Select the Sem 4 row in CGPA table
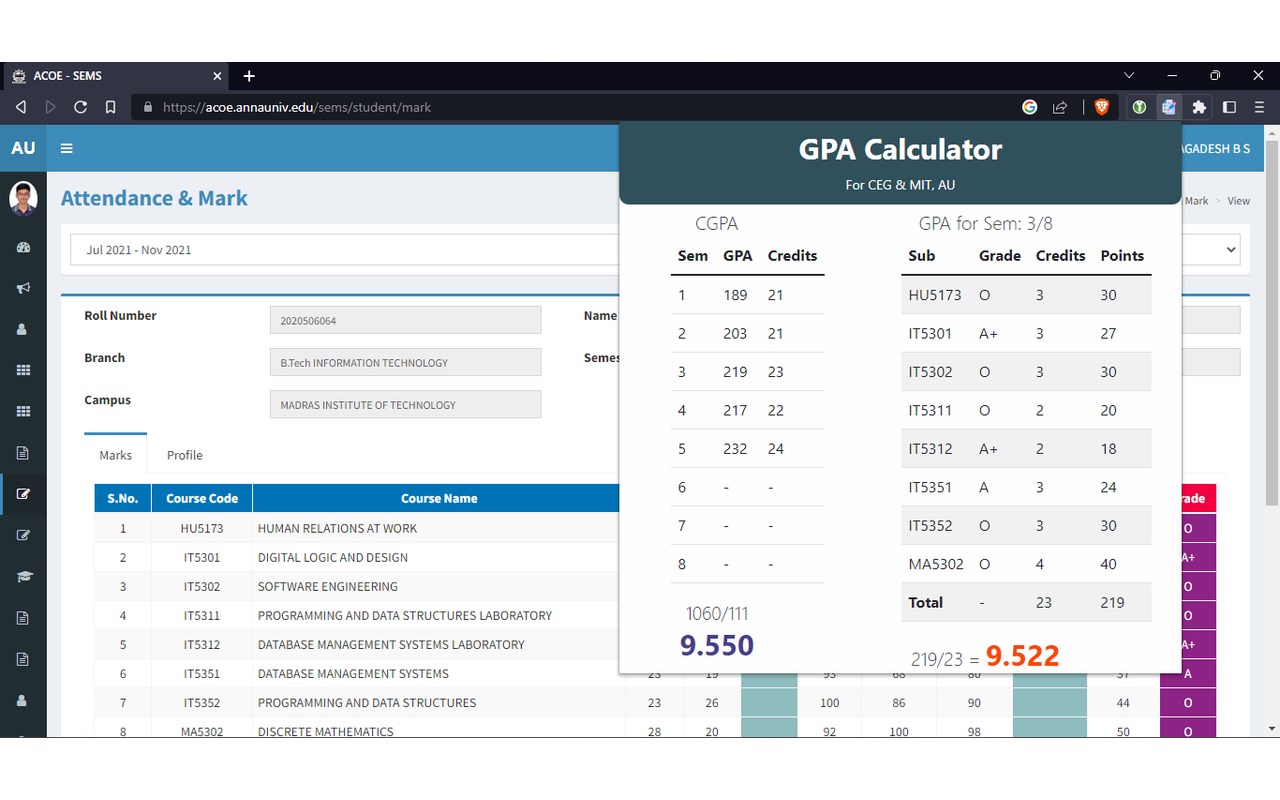 [x=747, y=410]
